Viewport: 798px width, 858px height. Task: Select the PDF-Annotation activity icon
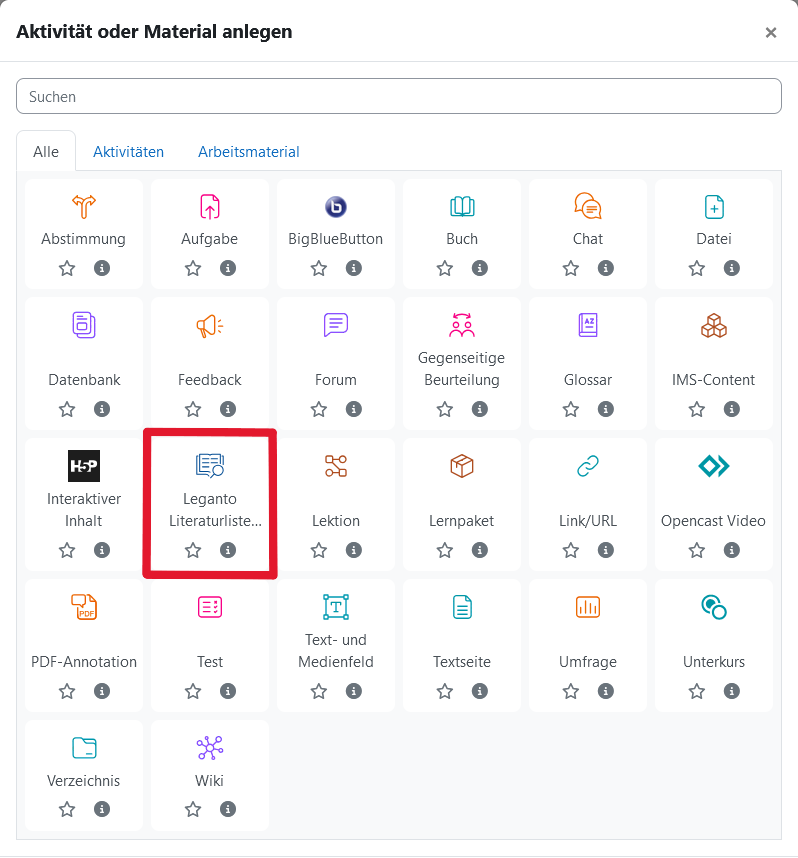pos(83,607)
